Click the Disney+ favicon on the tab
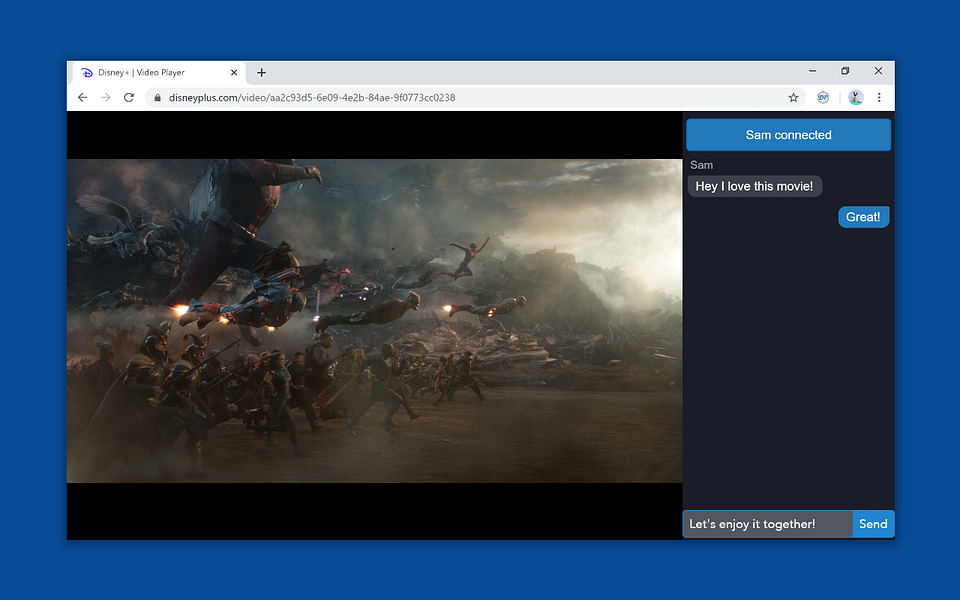The width and height of the screenshot is (960, 600). pos(87,72)
